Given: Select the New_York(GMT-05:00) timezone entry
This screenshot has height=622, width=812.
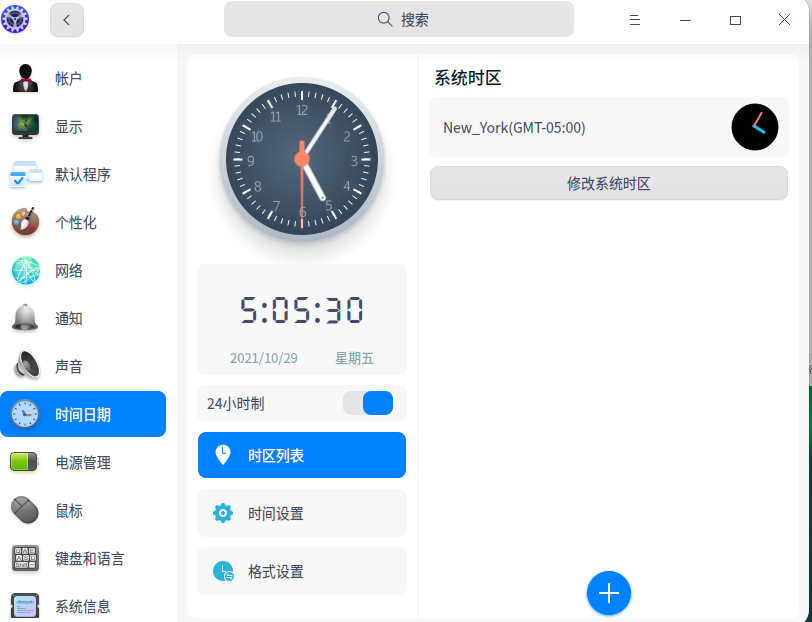Looking at the screenshot, I should pos(580,127).
